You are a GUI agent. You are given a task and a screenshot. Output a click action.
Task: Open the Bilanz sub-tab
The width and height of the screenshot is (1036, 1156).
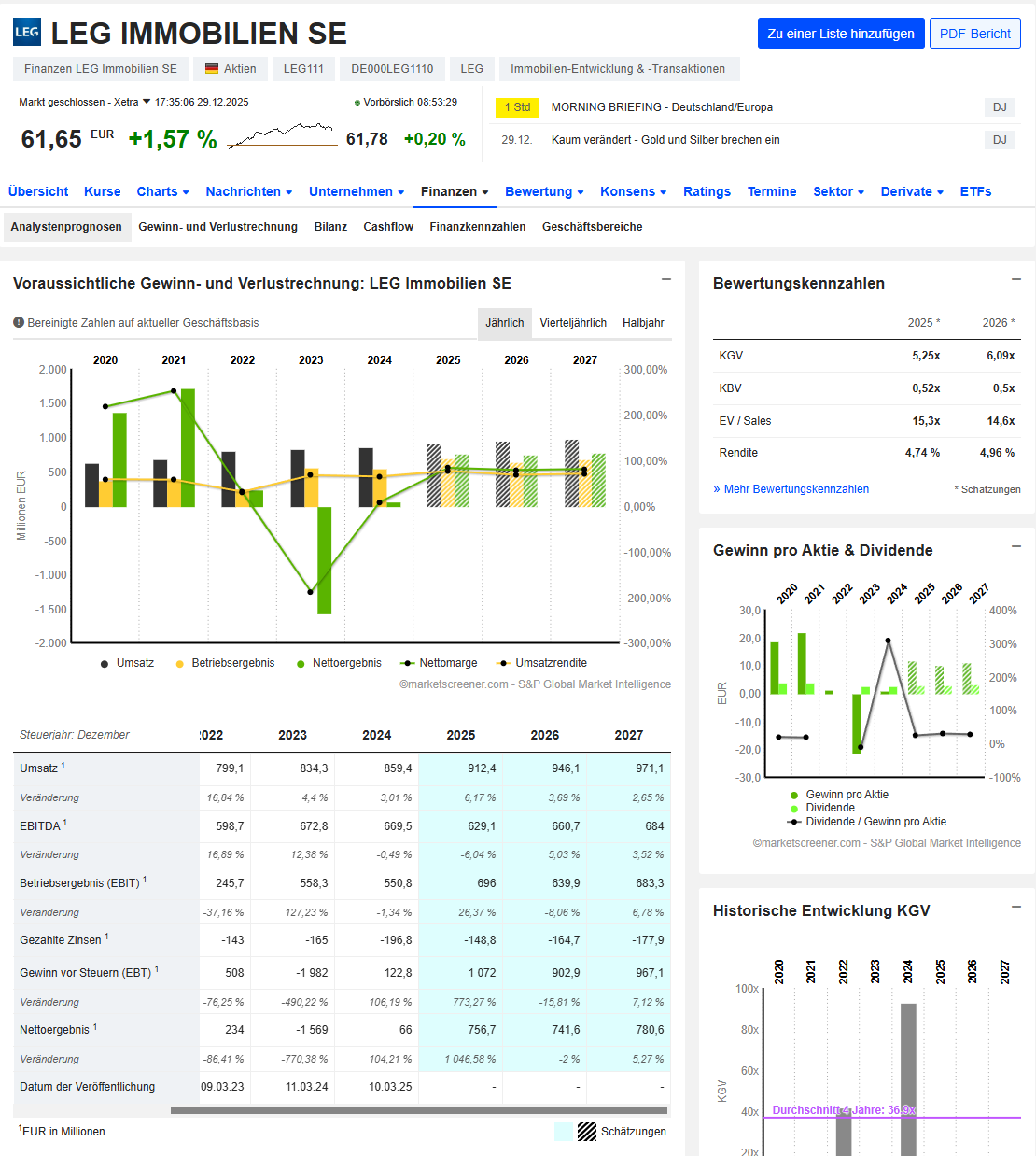pyautogui.click(x=330, y=227)
